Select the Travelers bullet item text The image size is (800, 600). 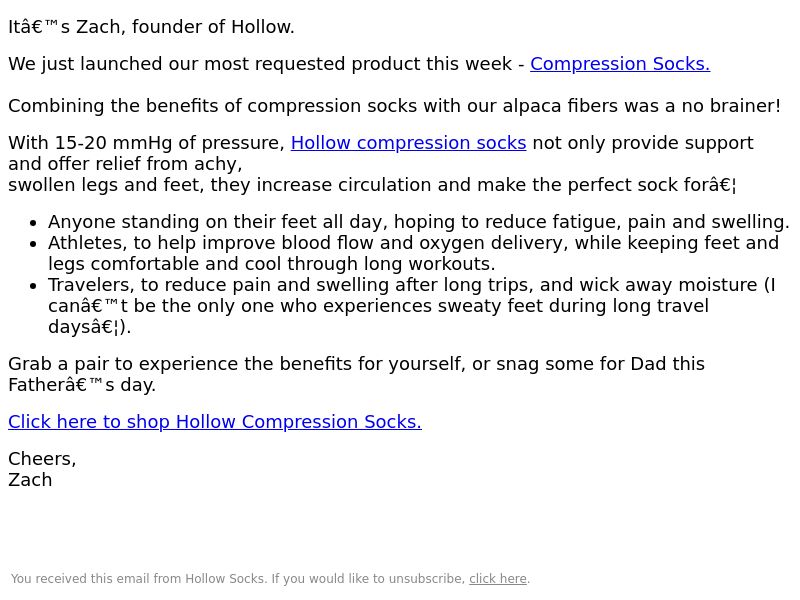[412, 306]
